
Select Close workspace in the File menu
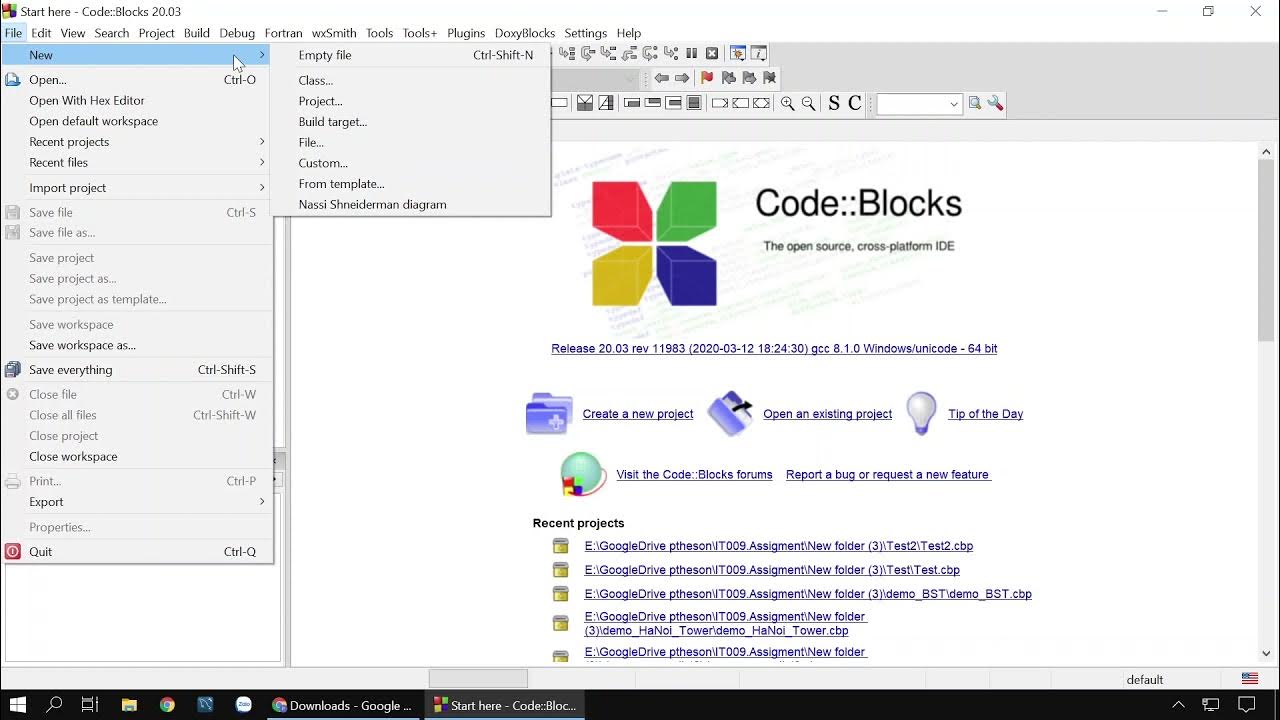[137, 456]
